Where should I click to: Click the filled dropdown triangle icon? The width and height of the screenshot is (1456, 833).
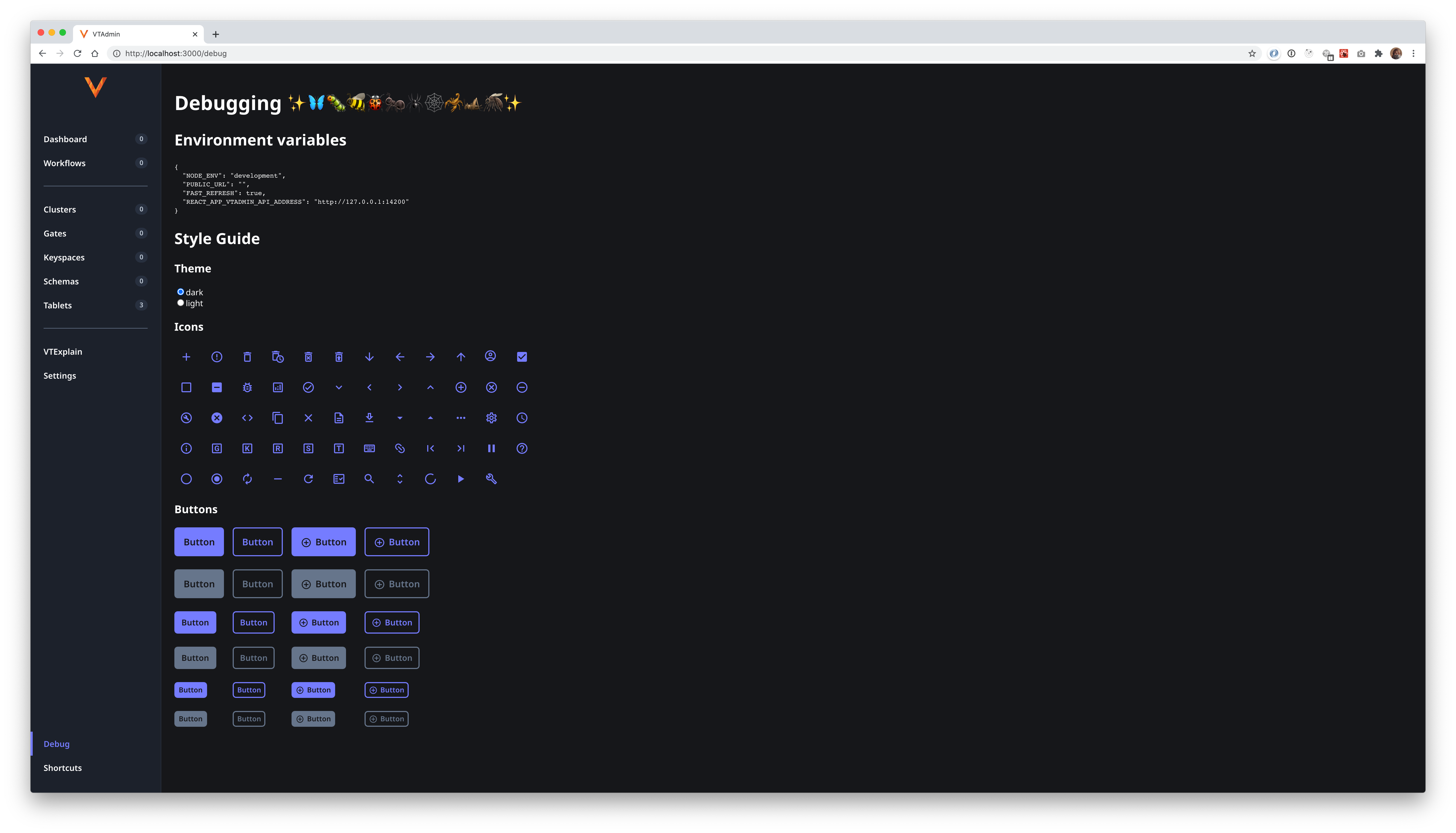(x=400, y=418)
